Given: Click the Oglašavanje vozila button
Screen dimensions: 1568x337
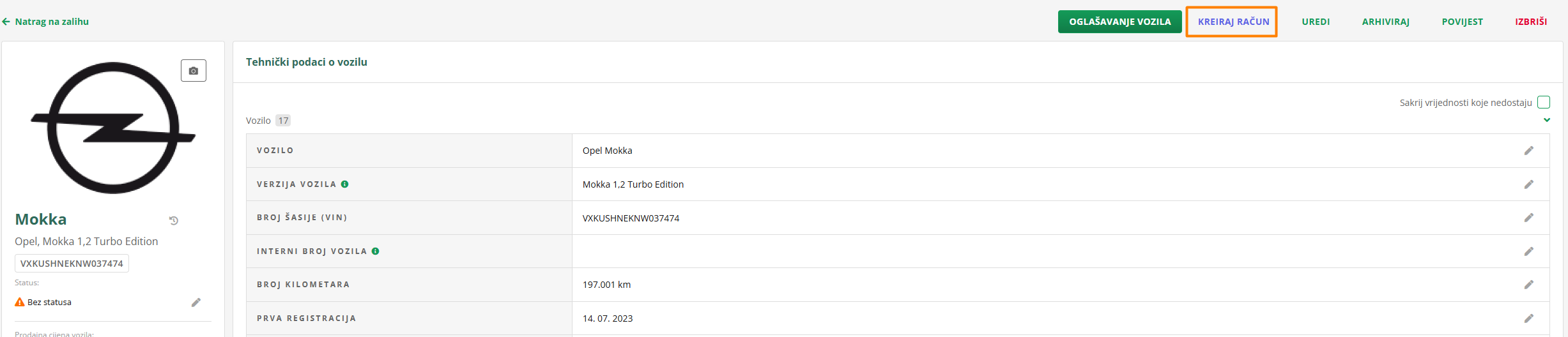Looking at the screenshot, I should tap(1119, 22).
